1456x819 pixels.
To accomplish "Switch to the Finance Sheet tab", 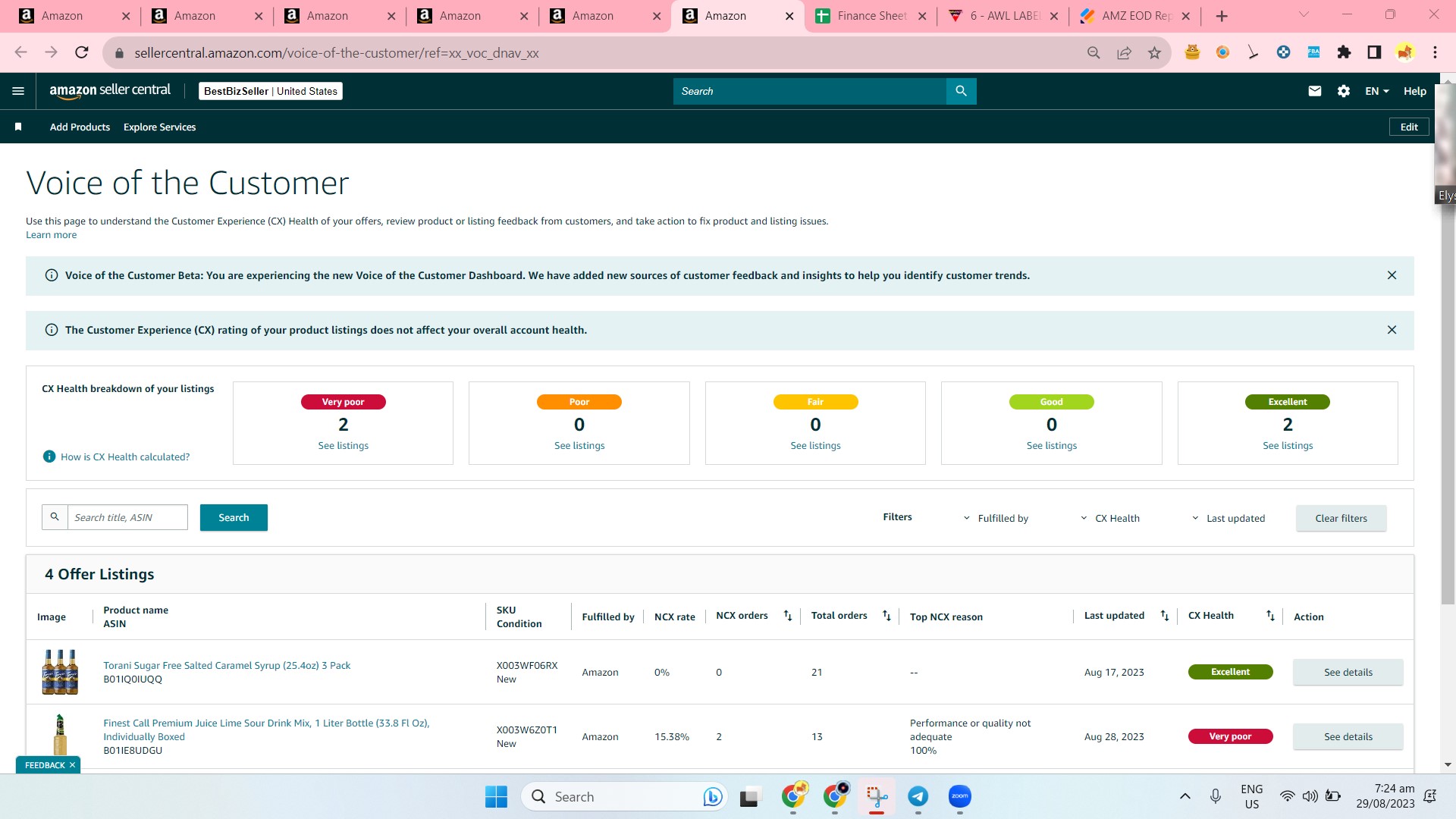I will pos(871,16).
